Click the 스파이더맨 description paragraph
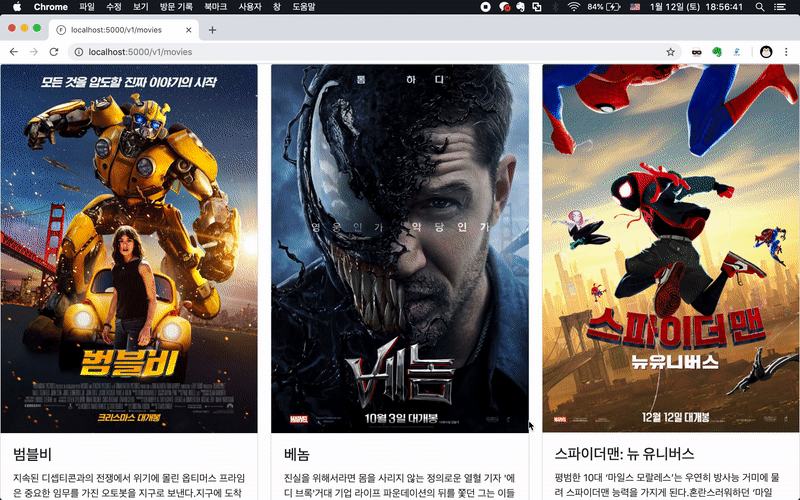The image size is (800, 500). pos(667,486)
